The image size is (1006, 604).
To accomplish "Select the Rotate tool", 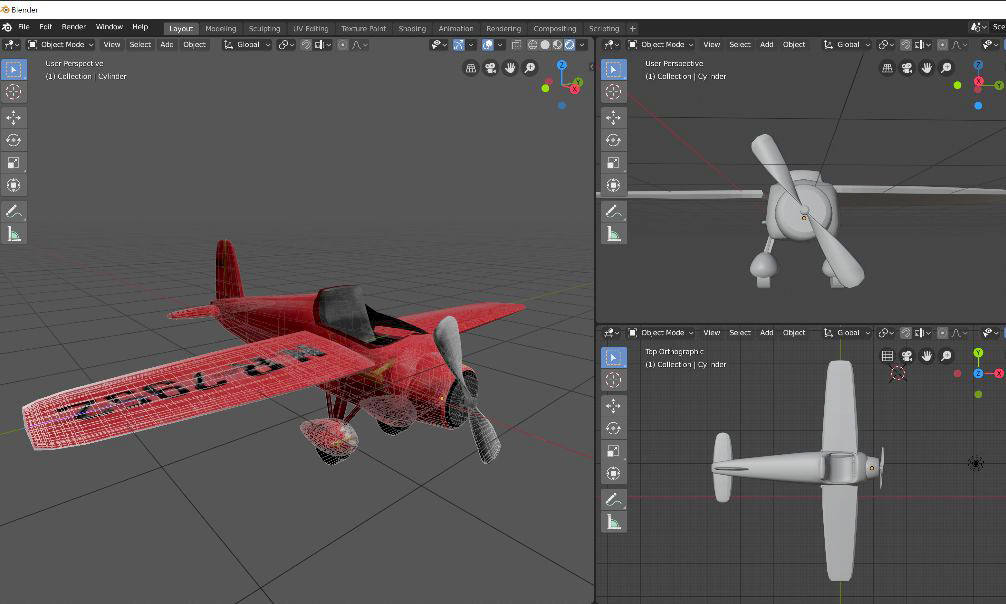I will [x=14, y=139].
